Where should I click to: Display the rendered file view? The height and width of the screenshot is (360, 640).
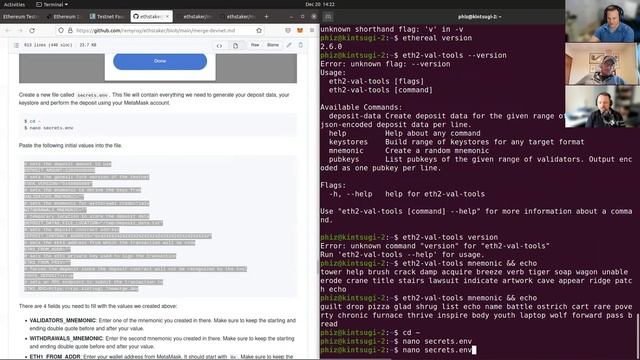(x=236, y=46)
